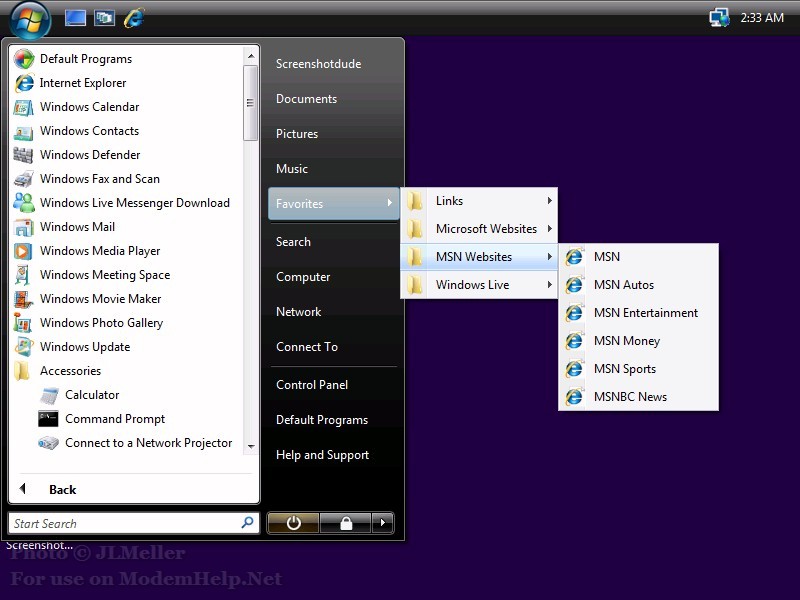Open Windows Movie Maker
Screen dimensions: 800x600
(x=100, y=299)
